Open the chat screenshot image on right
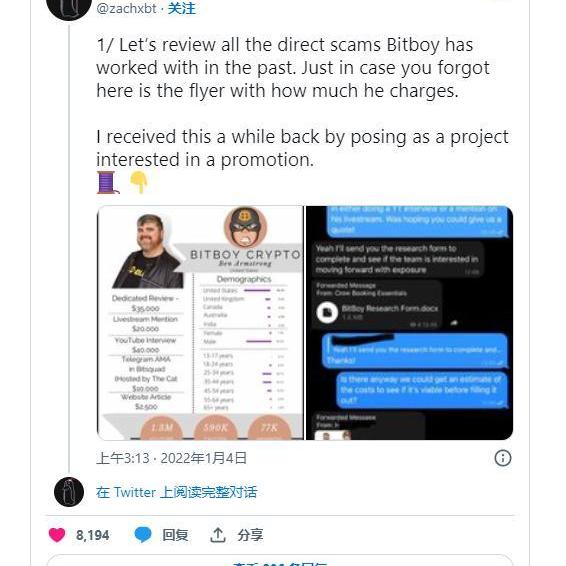 click(x=409, y=323)
